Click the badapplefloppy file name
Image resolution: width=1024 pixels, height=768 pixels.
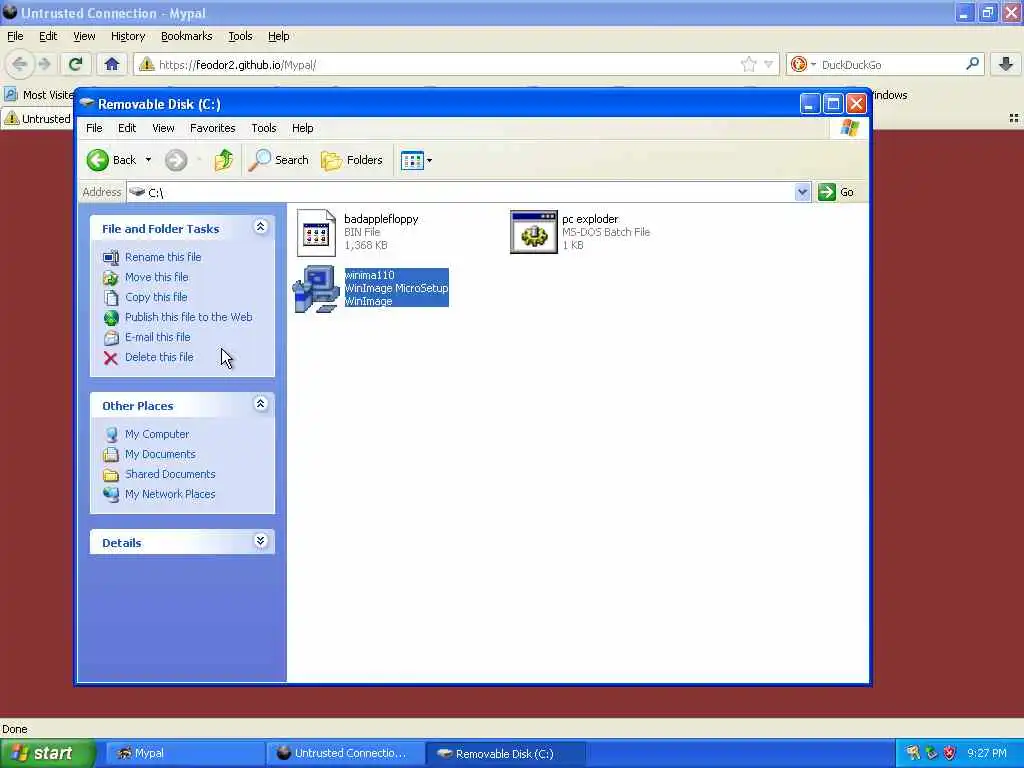point(381,219)
